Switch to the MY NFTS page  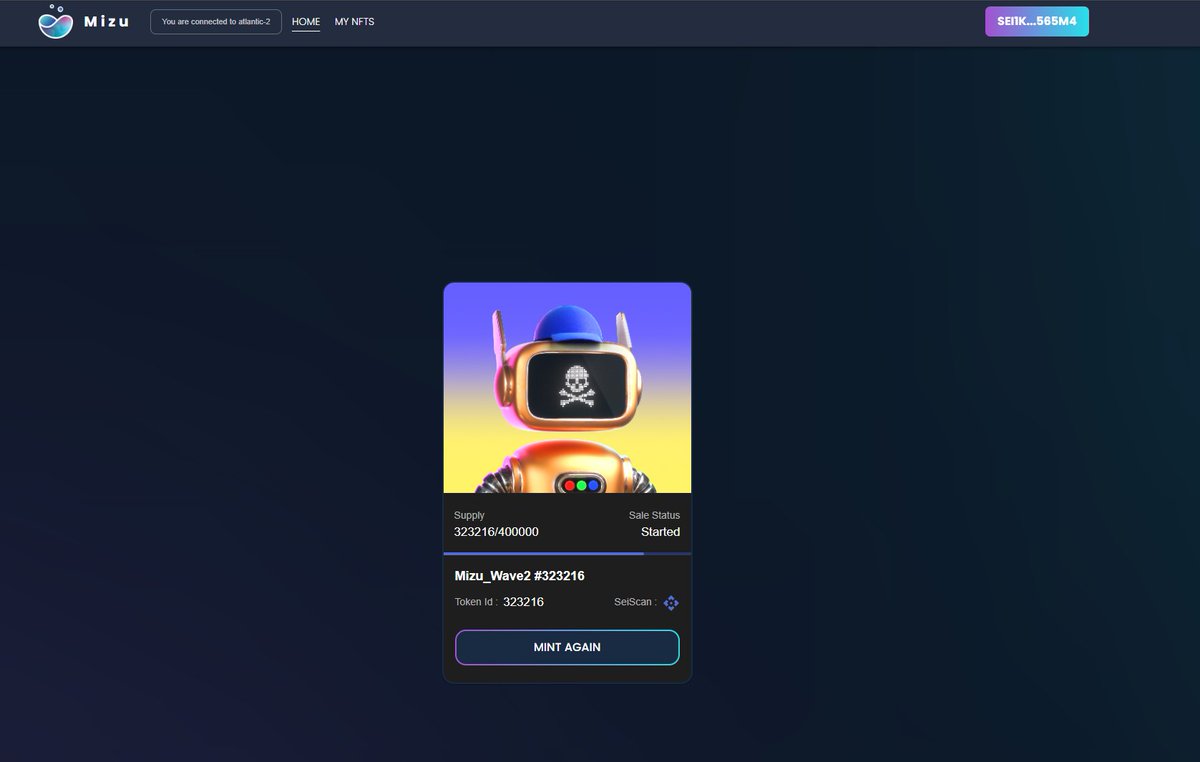pyautogui.click(x=355, y=21)
